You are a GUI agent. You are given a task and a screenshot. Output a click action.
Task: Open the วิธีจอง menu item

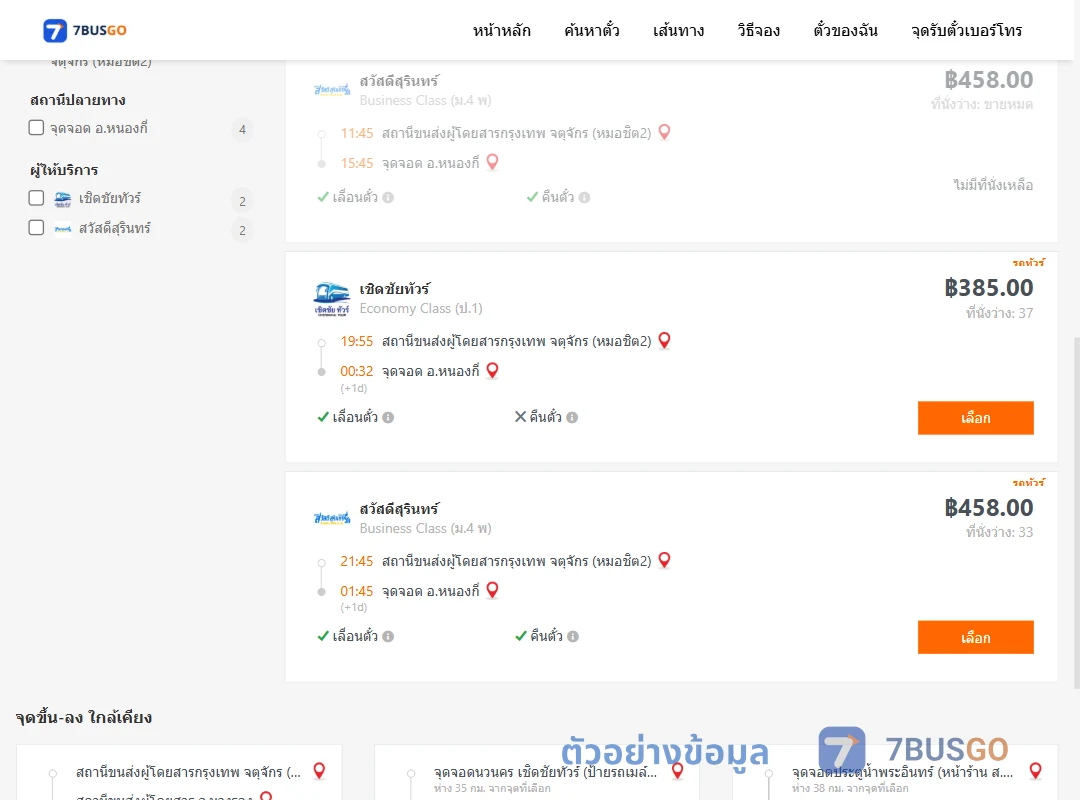click(x=758, y=30)
